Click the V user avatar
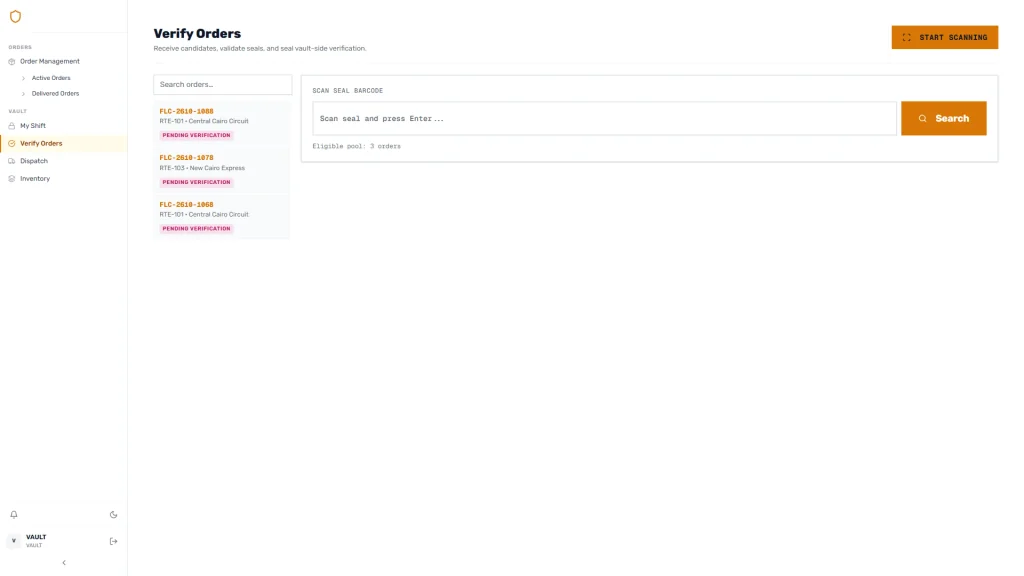 click(x=14, y=541)
